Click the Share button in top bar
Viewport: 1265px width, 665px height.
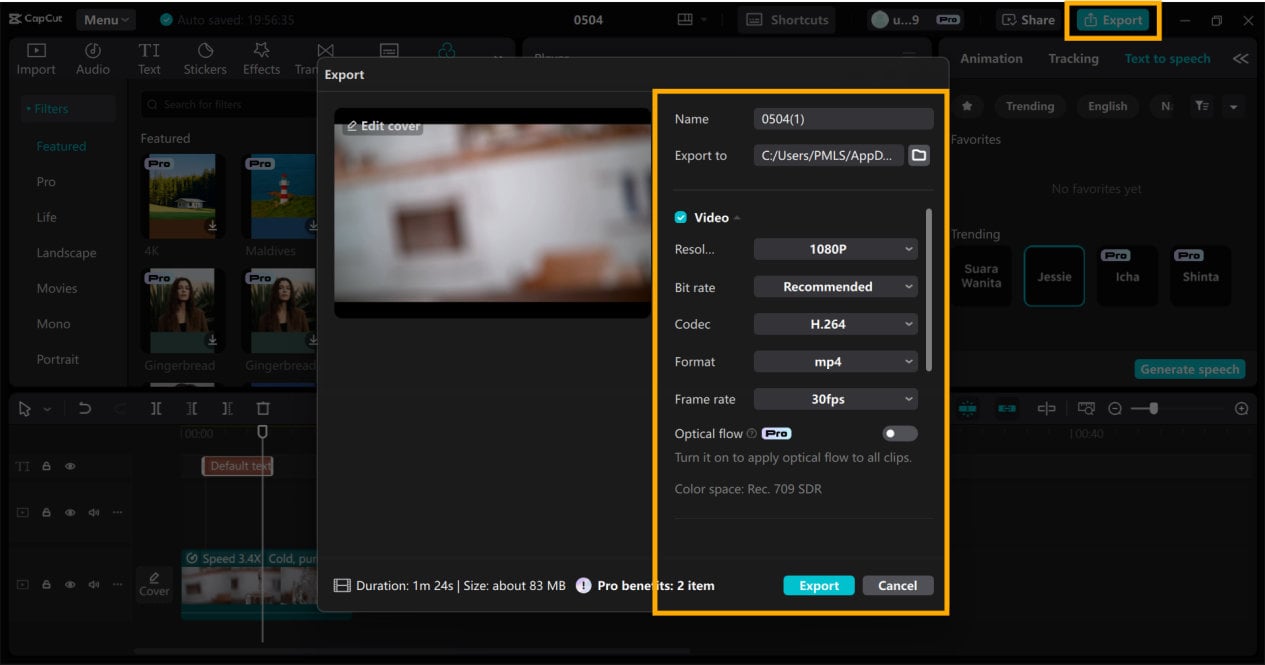(1028, 20)
